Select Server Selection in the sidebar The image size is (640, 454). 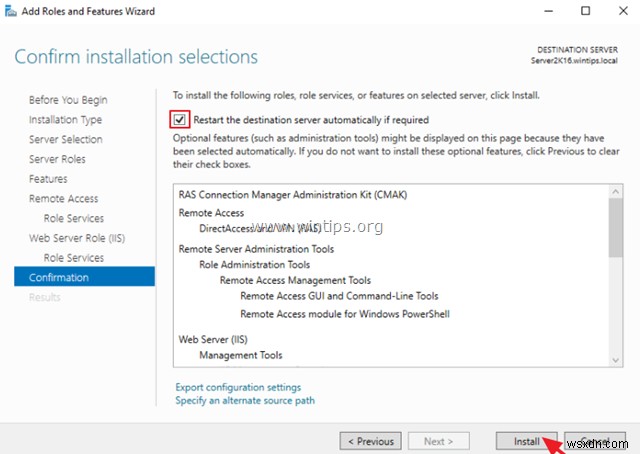click(65, 139)
